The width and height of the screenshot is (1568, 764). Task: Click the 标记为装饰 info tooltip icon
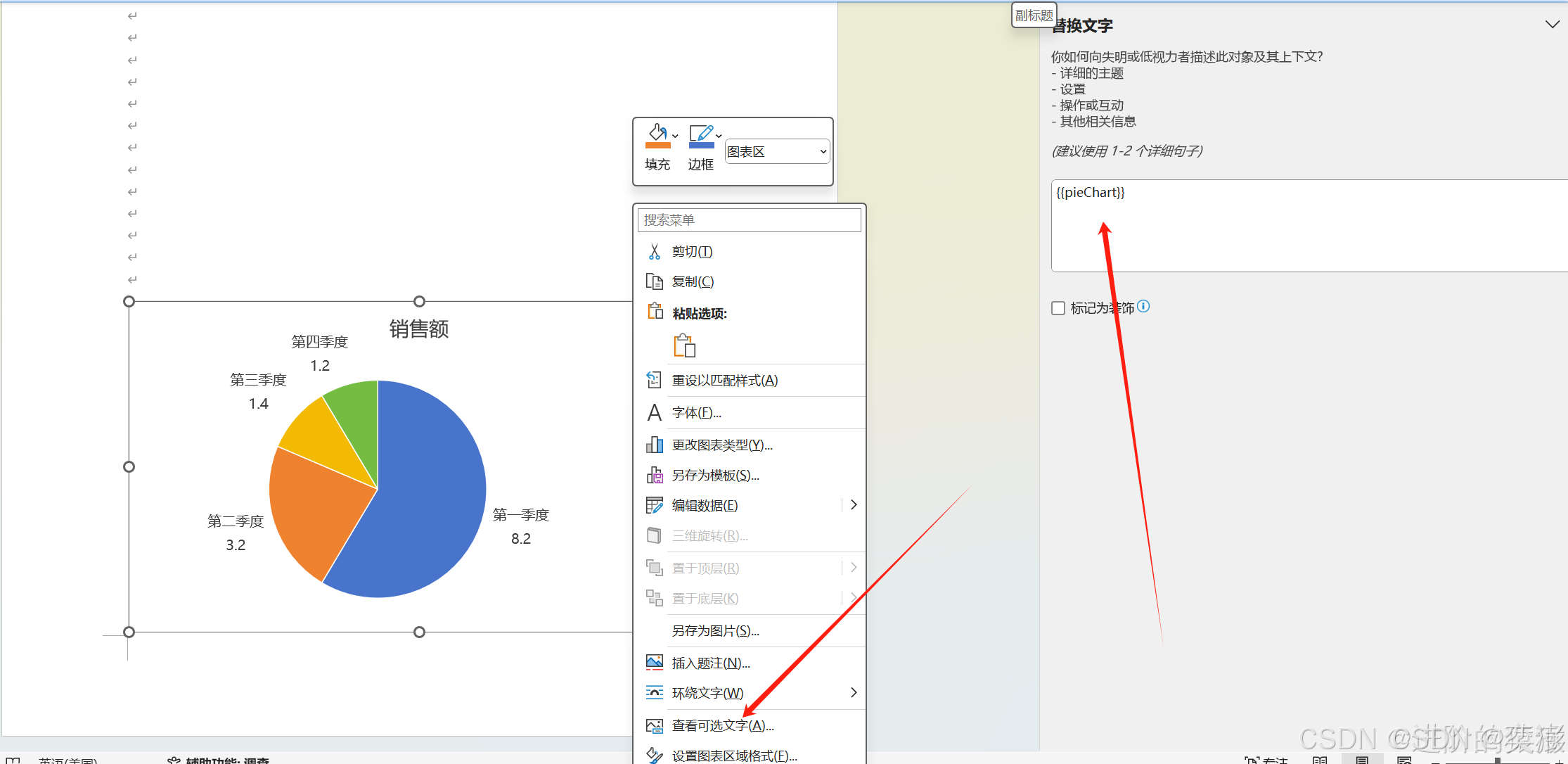tap(1144, 306)
